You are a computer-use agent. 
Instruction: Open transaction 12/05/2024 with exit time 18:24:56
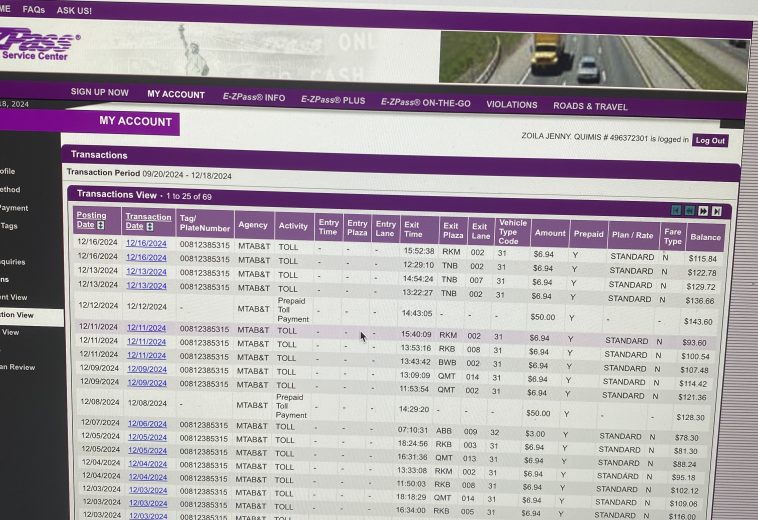[147, 437]
